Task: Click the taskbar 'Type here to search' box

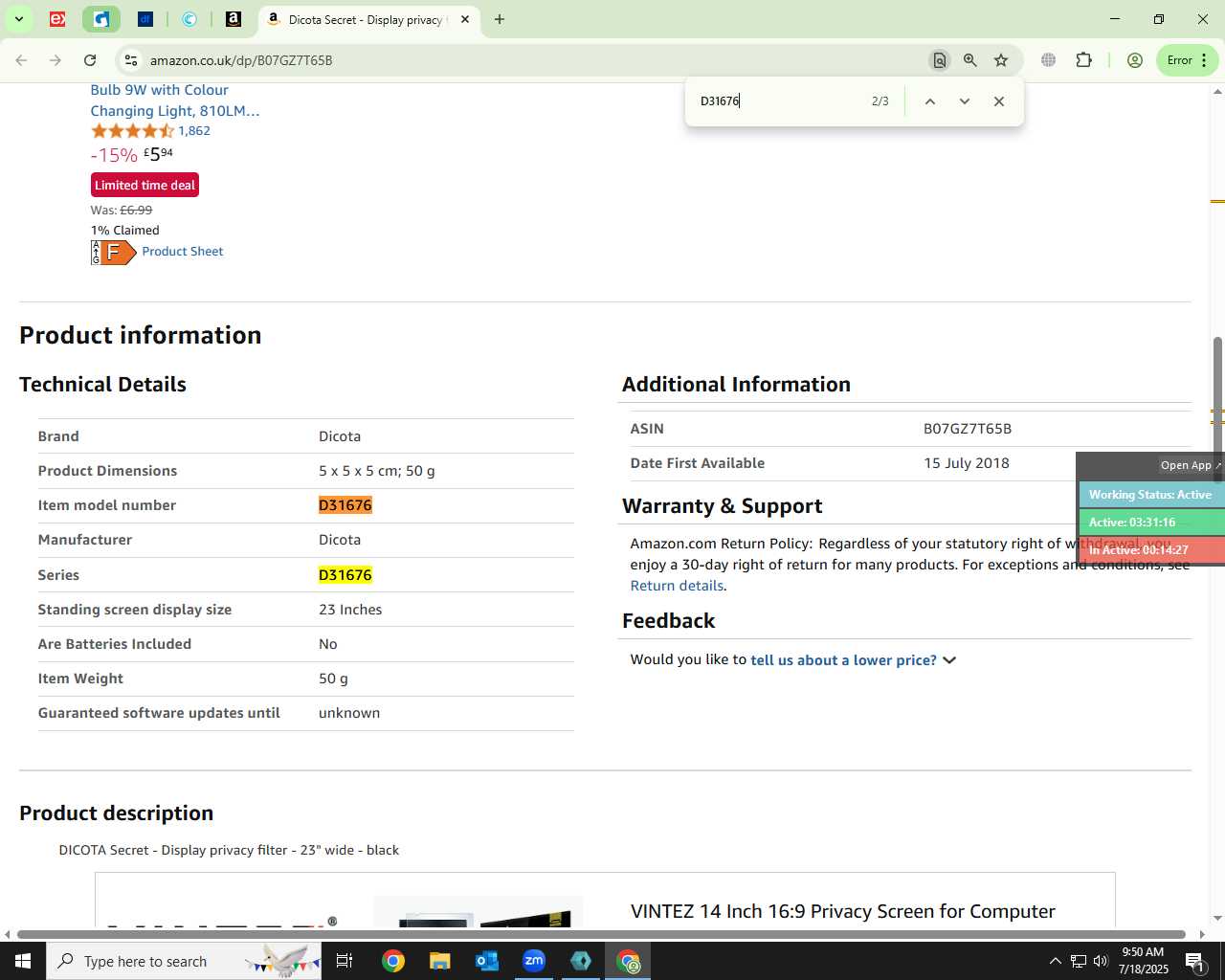Action: (184, 961)
